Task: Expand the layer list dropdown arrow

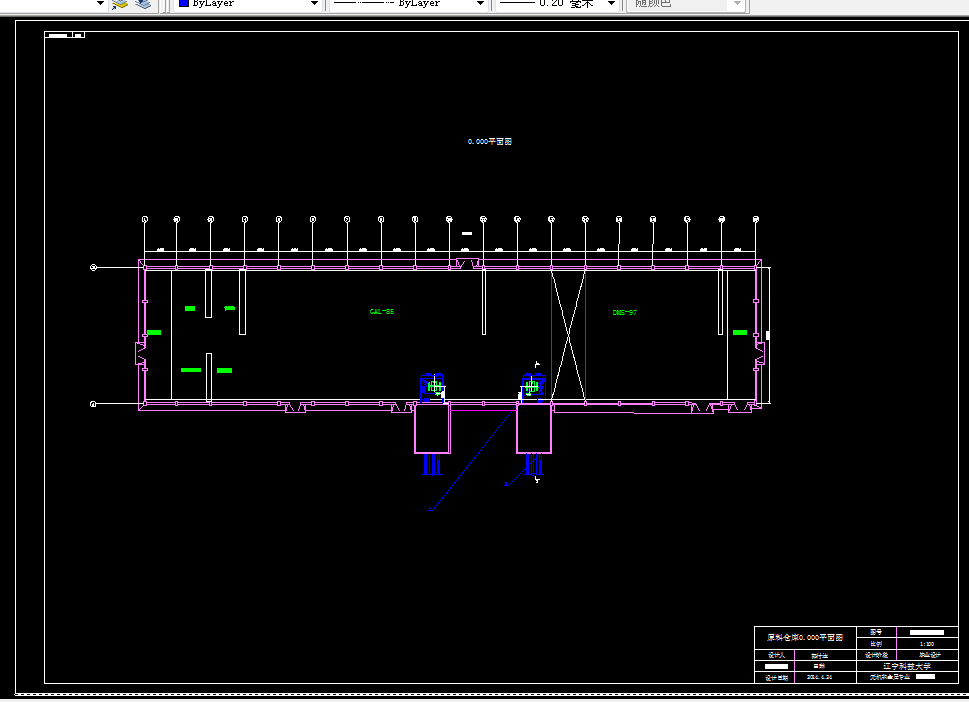Action: tap(101, 4)
